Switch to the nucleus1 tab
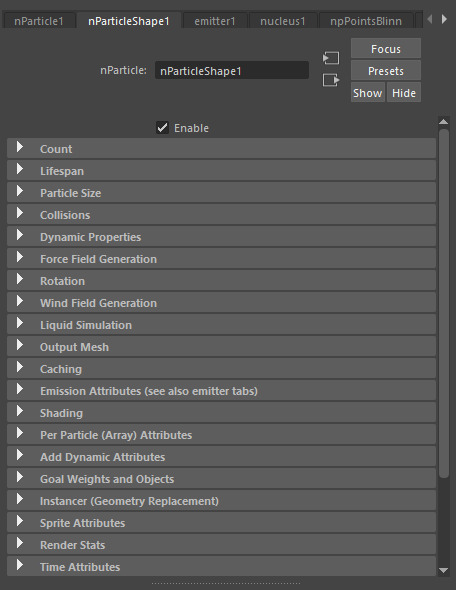This screenshot has width=456, height=590. [x=283, y=21]
